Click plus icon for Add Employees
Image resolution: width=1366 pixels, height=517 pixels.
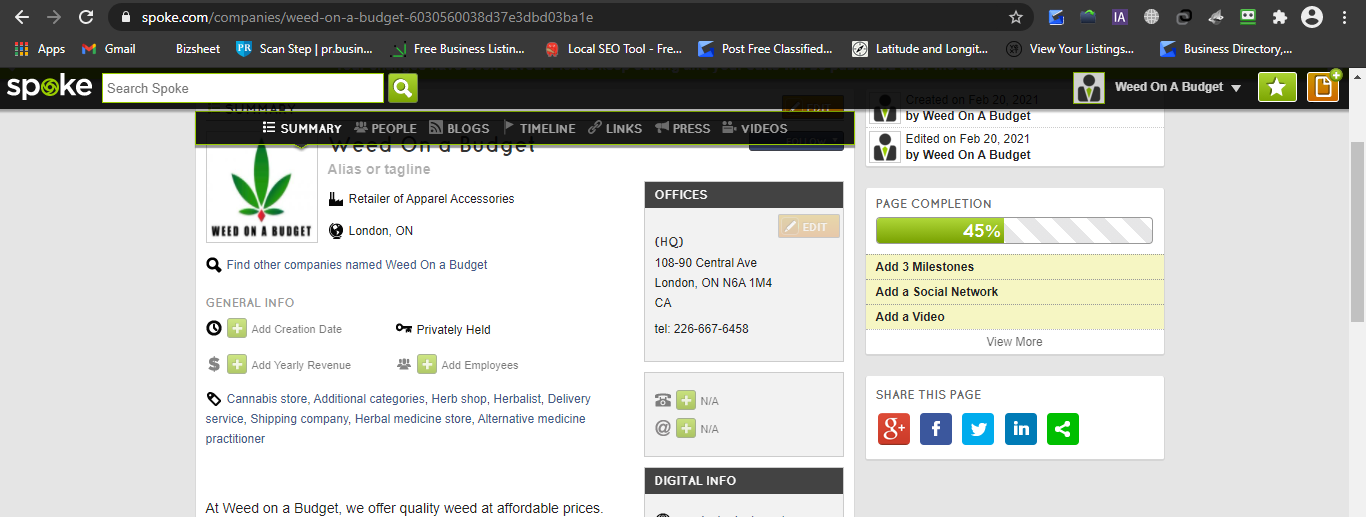pos(427,364)
